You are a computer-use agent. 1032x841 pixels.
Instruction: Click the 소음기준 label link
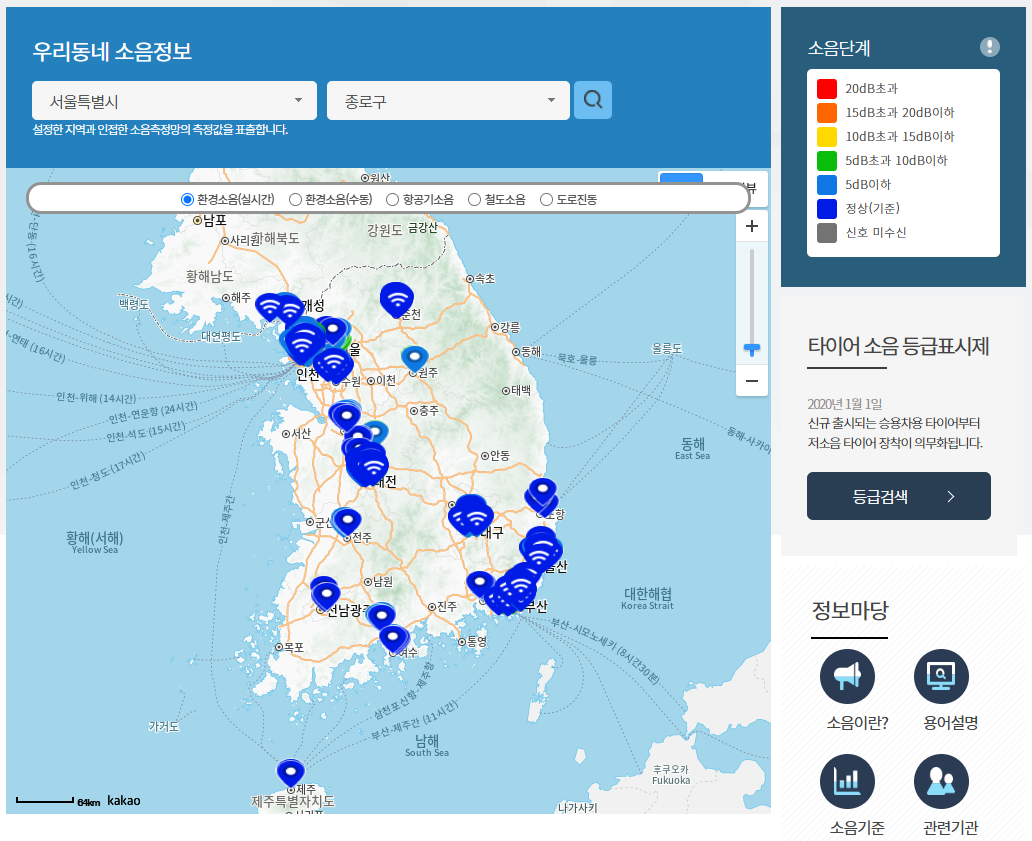click(857, 828)
